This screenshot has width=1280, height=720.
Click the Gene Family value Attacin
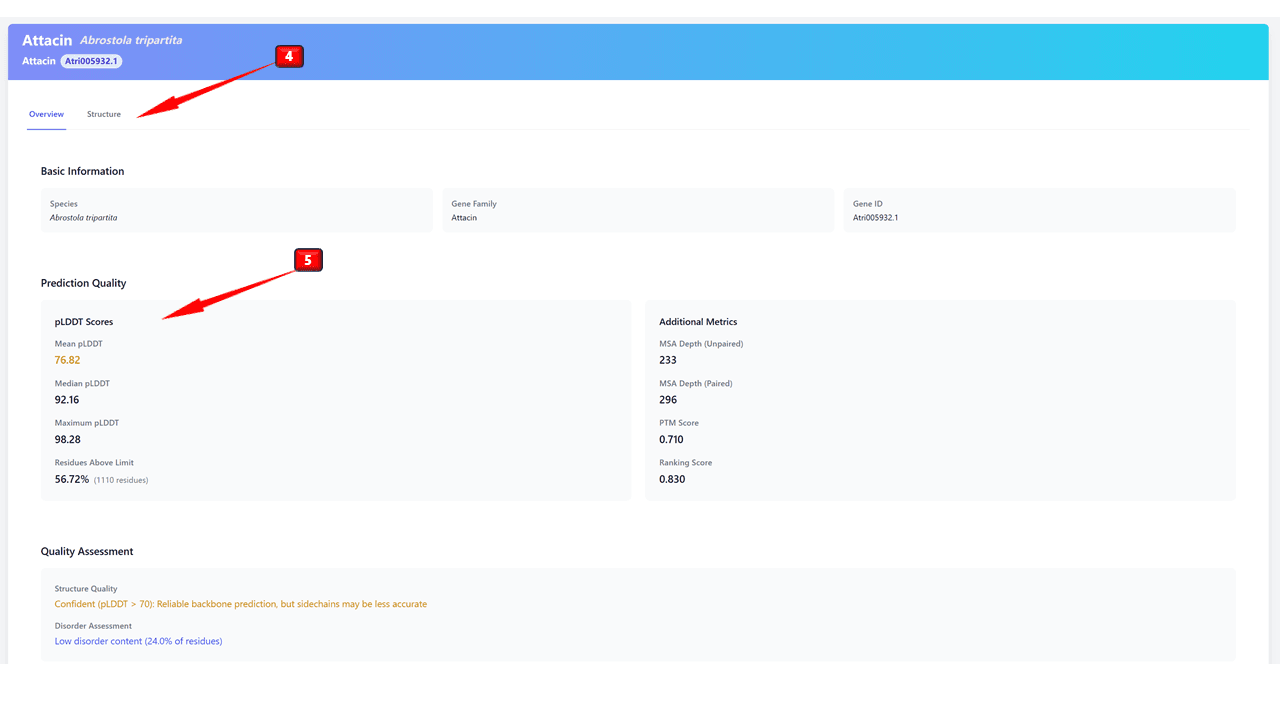[x=464, y=217]
